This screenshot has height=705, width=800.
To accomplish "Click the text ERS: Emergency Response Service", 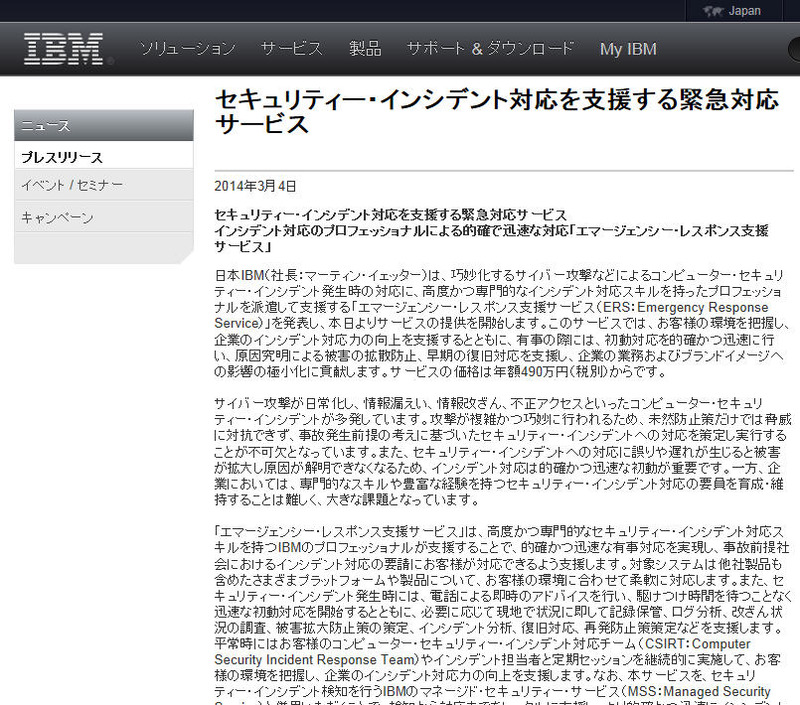I will [x=692, y=309].
